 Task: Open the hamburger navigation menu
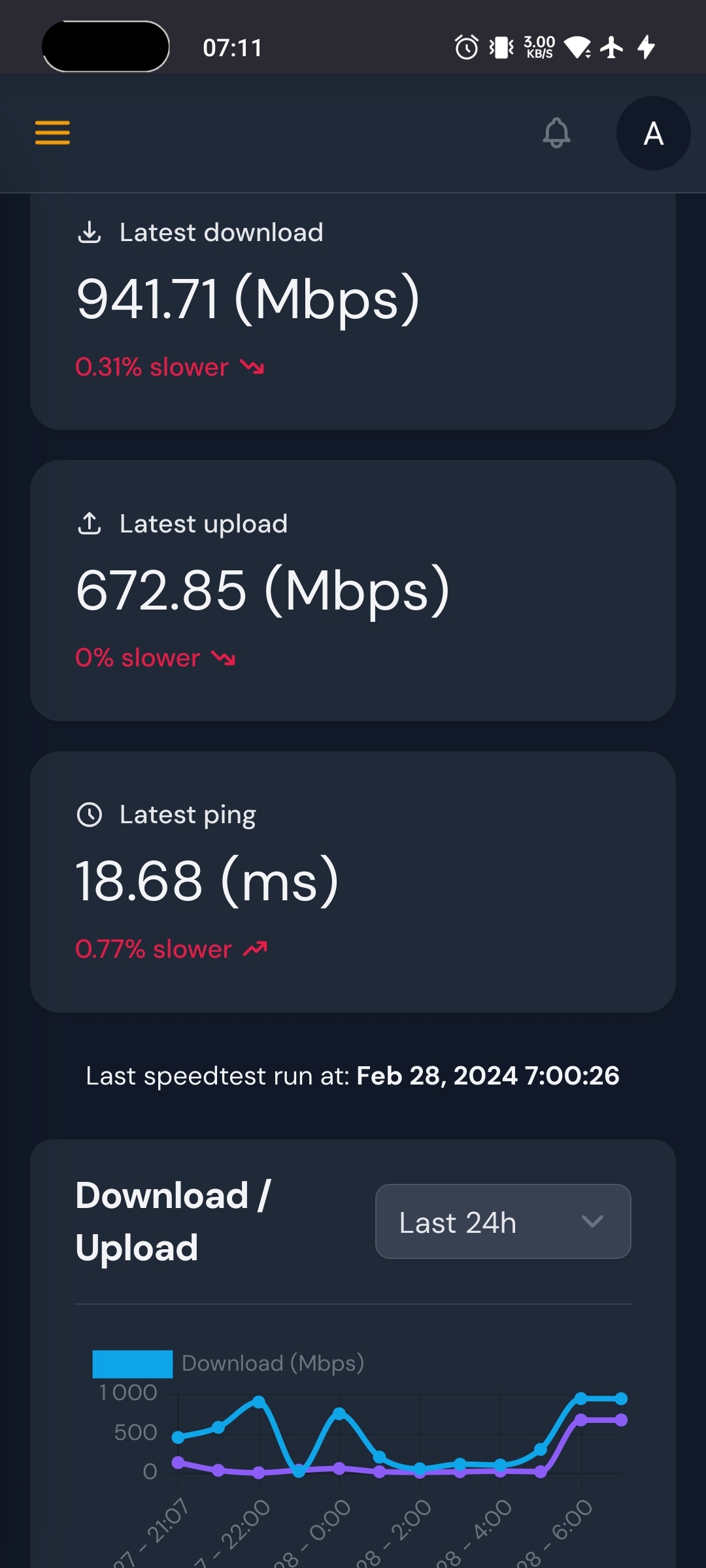pyautogui.click(x=52, y=133)
